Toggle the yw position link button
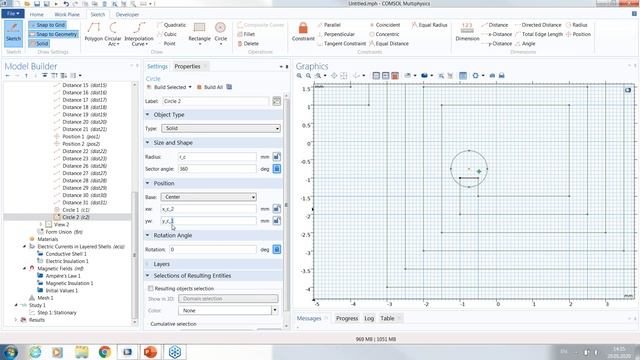The width and height of the screenshot is (640, 360). point(276,221)
